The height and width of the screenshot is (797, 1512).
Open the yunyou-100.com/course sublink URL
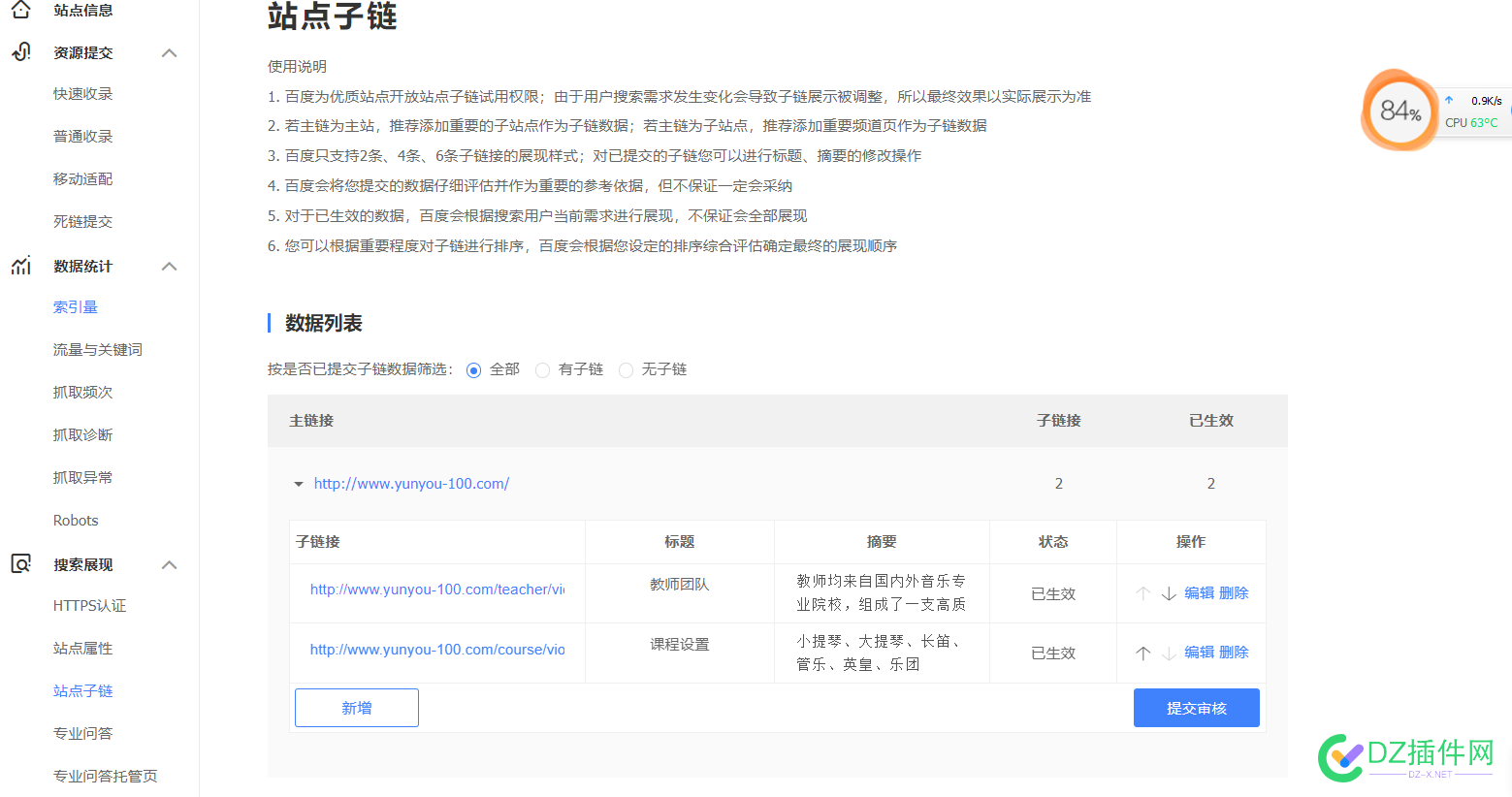click(x=437, y=650)
